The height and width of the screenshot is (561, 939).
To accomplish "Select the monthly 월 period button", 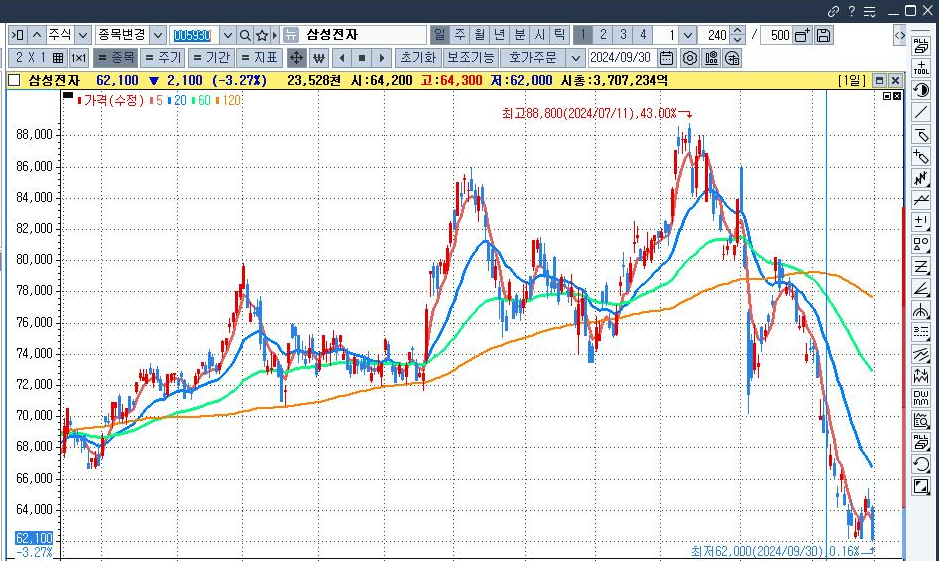I will click(480, 35).
